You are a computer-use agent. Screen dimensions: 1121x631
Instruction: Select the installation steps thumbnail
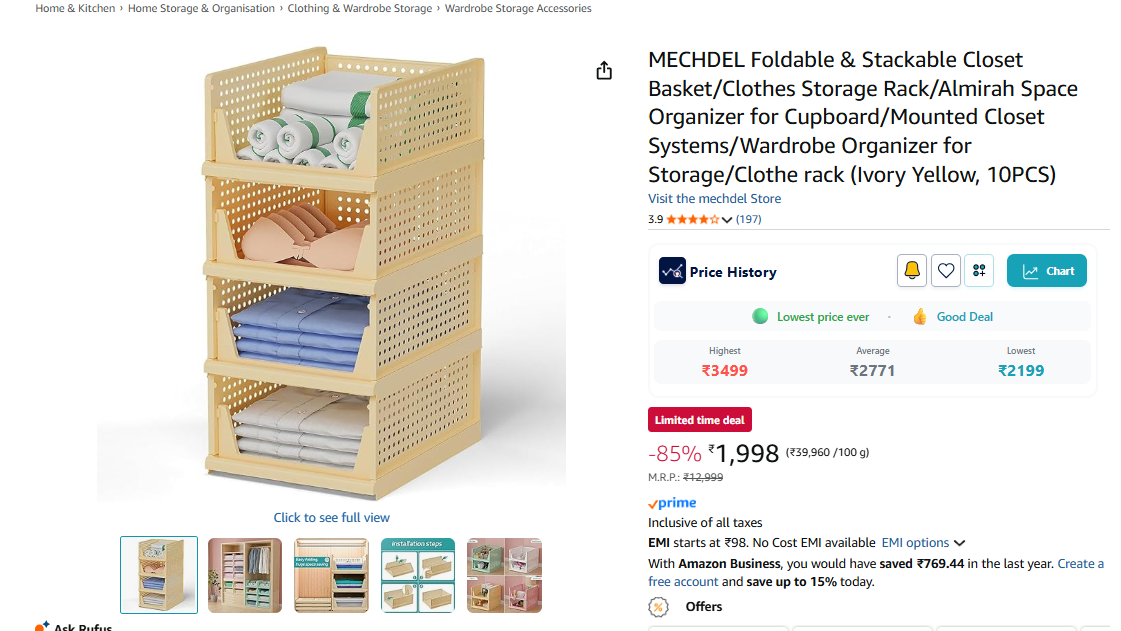click(418, 575)
